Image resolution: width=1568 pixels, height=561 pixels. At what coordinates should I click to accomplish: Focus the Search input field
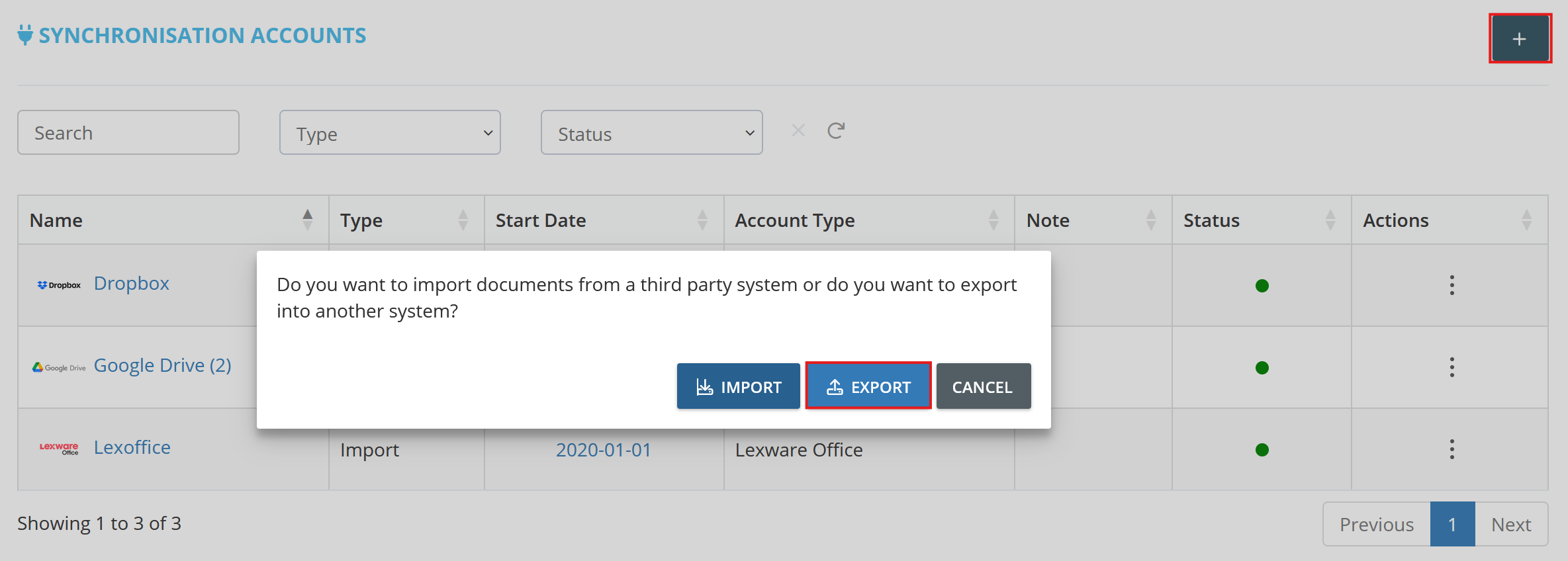pos(128,132)
